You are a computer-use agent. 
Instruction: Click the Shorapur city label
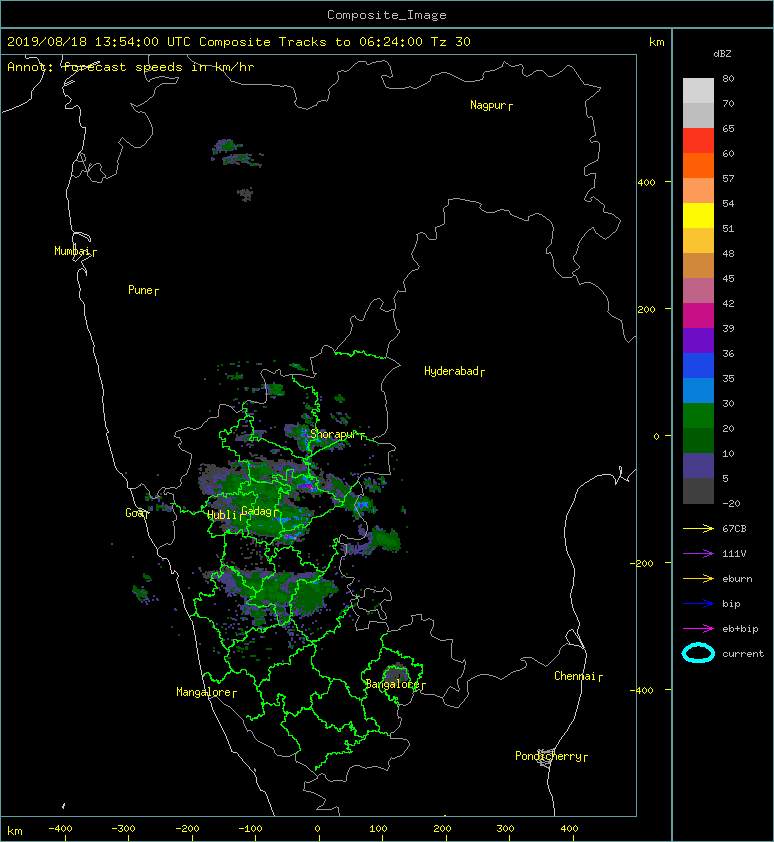click(333, 434)
